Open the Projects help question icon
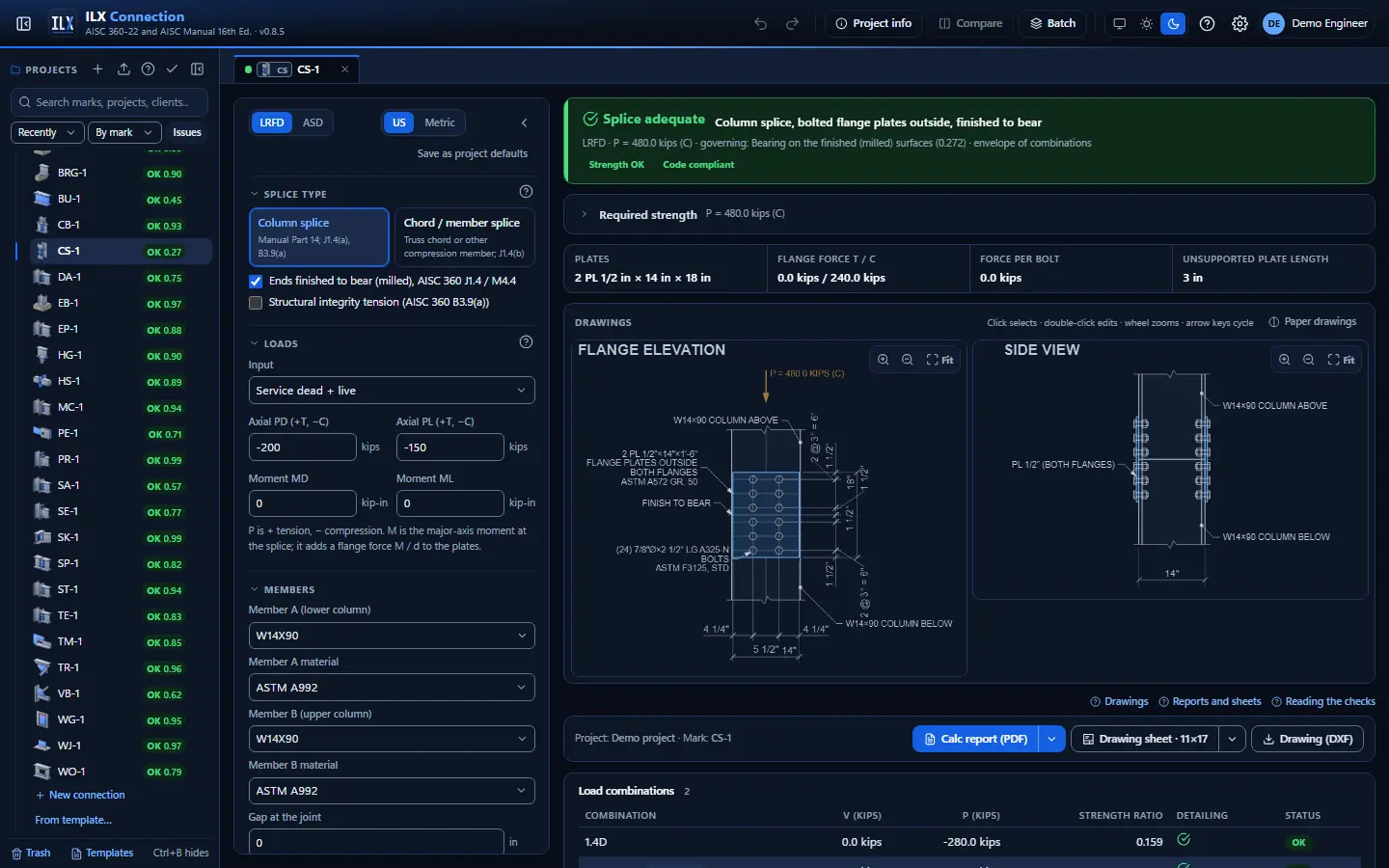The width and height of the screenshot is (1389, 868). tap(148, 69)
